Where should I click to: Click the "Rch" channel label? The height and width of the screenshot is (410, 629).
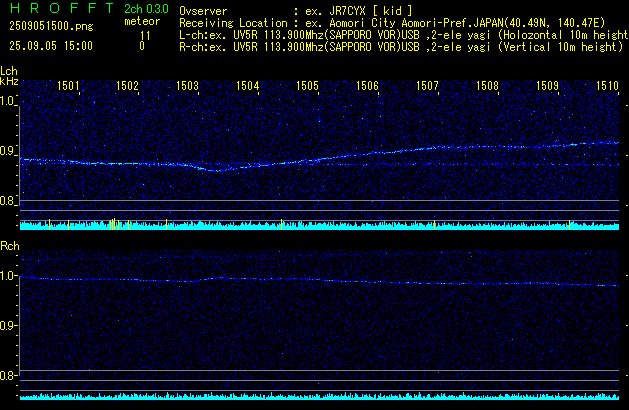coord(10,246)
